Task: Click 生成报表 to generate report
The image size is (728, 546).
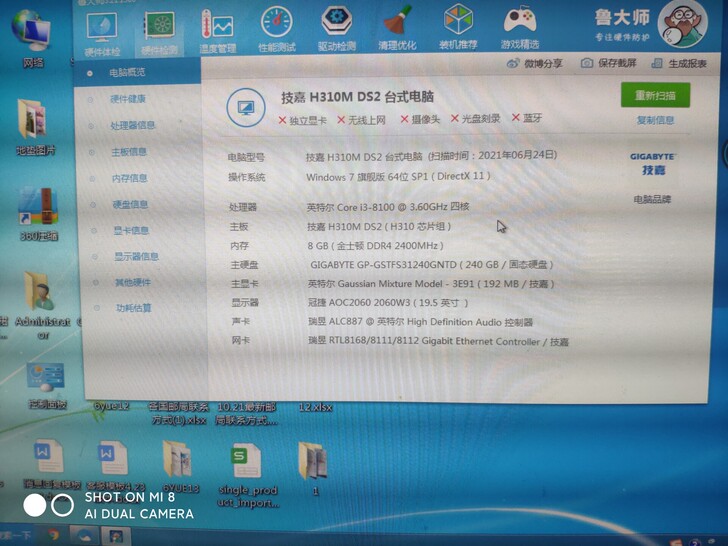Action: (x=679, y=64)
